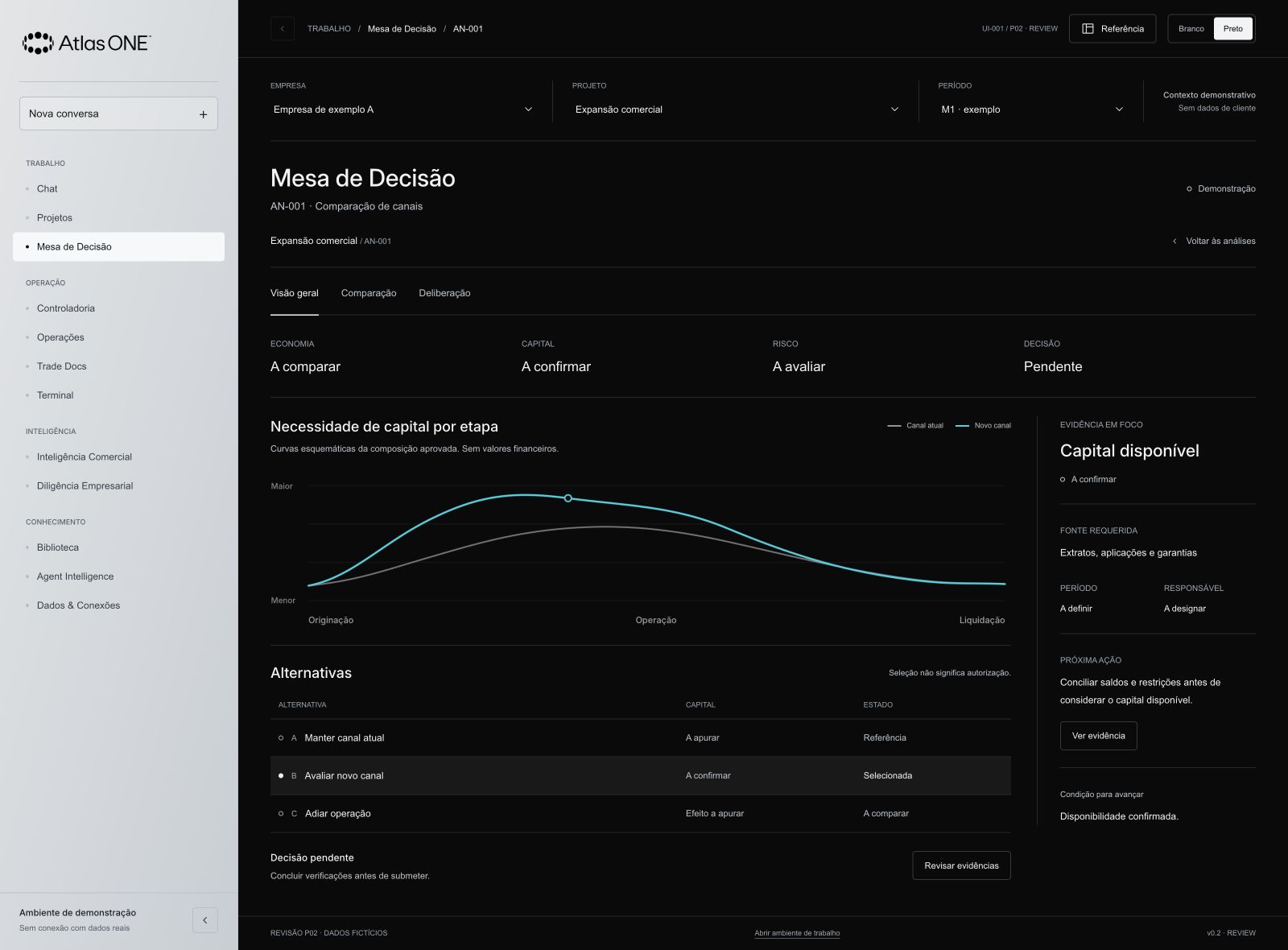This screenshot has width=1288, height=950.
Task: Open the Referência panel button
Action: [1113, 29]
